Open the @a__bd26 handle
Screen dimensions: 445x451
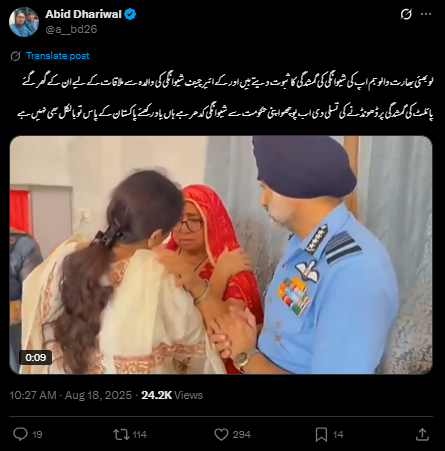[x=71, y=29]
